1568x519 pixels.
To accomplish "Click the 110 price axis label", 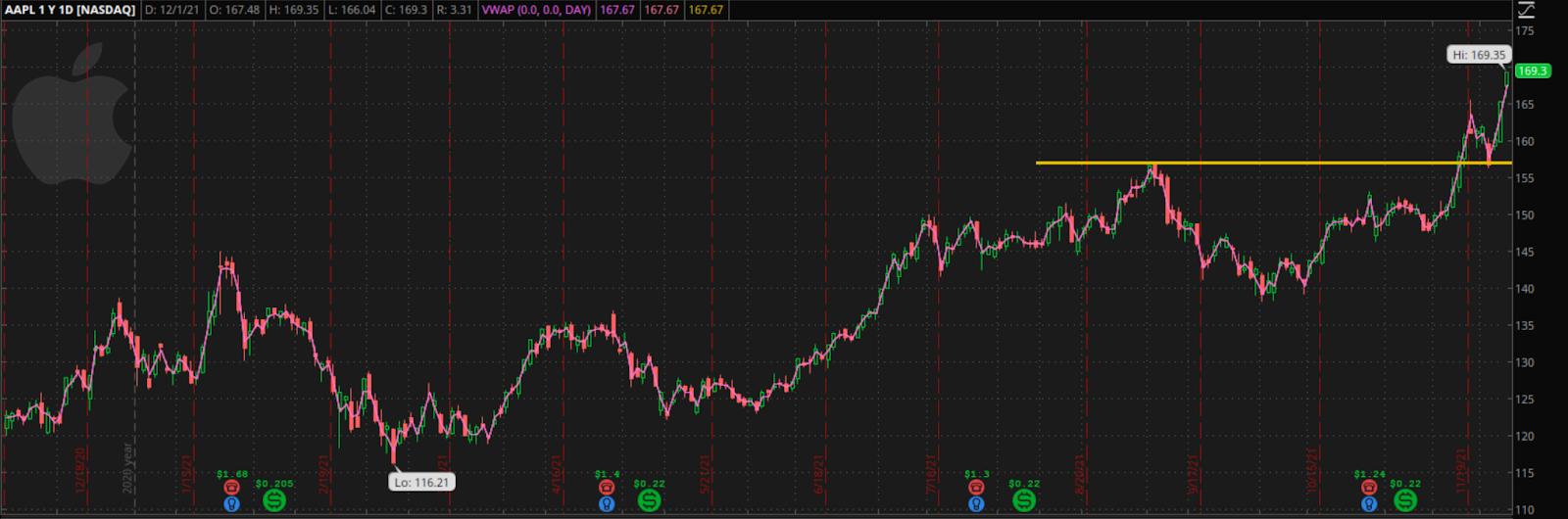I will (x=1525, y=509).
